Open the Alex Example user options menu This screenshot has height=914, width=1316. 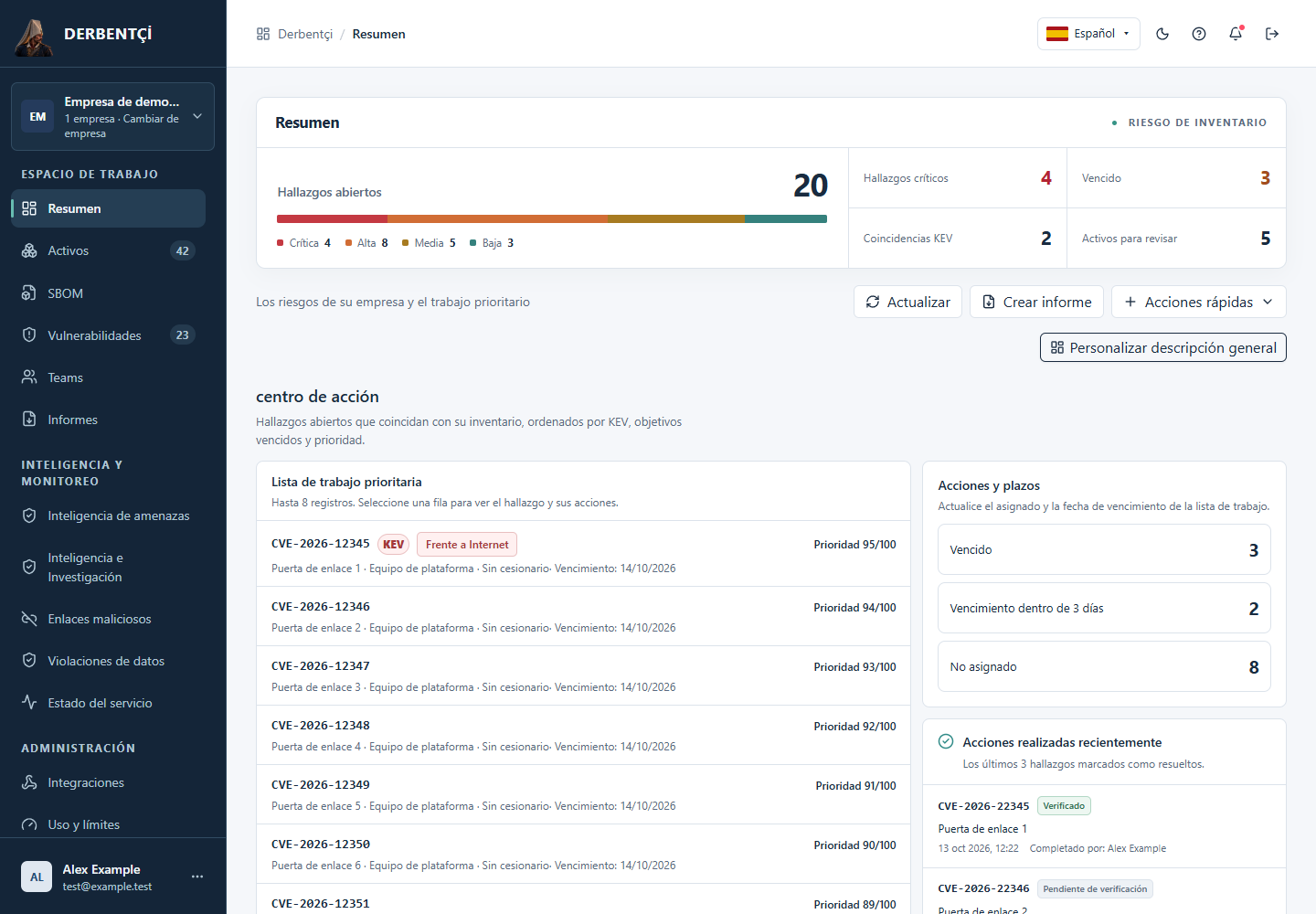[x=197, y=877]
